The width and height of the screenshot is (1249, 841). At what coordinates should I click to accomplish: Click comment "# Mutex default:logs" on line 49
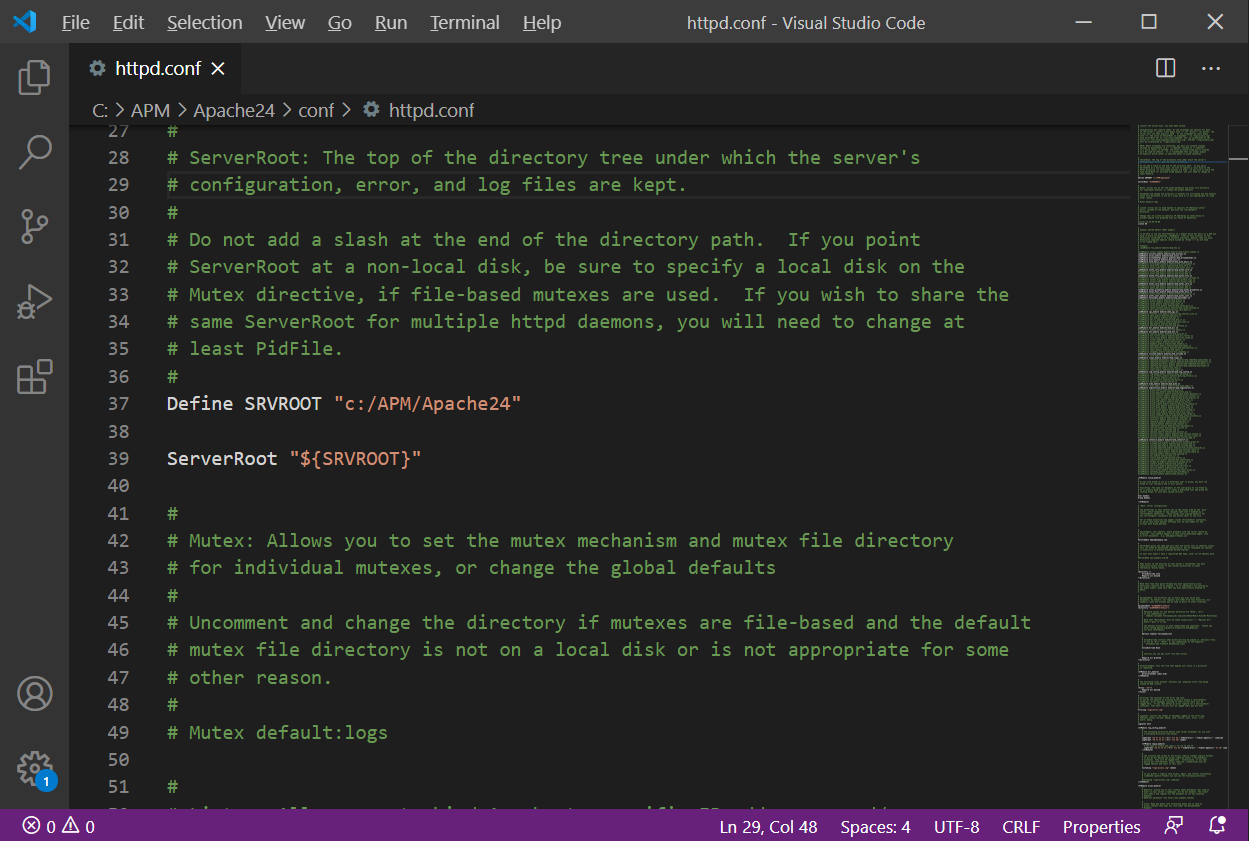tap(277, 732)
